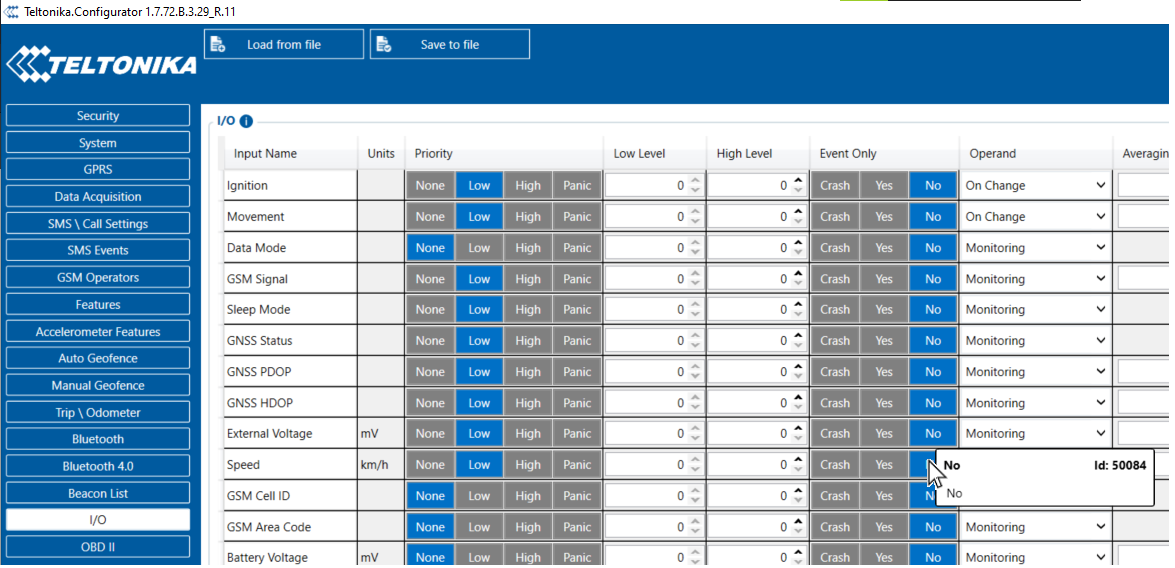Click Ignition Averaging input field
This screenshot has height=568, width=1175.
pos(1144,185)
